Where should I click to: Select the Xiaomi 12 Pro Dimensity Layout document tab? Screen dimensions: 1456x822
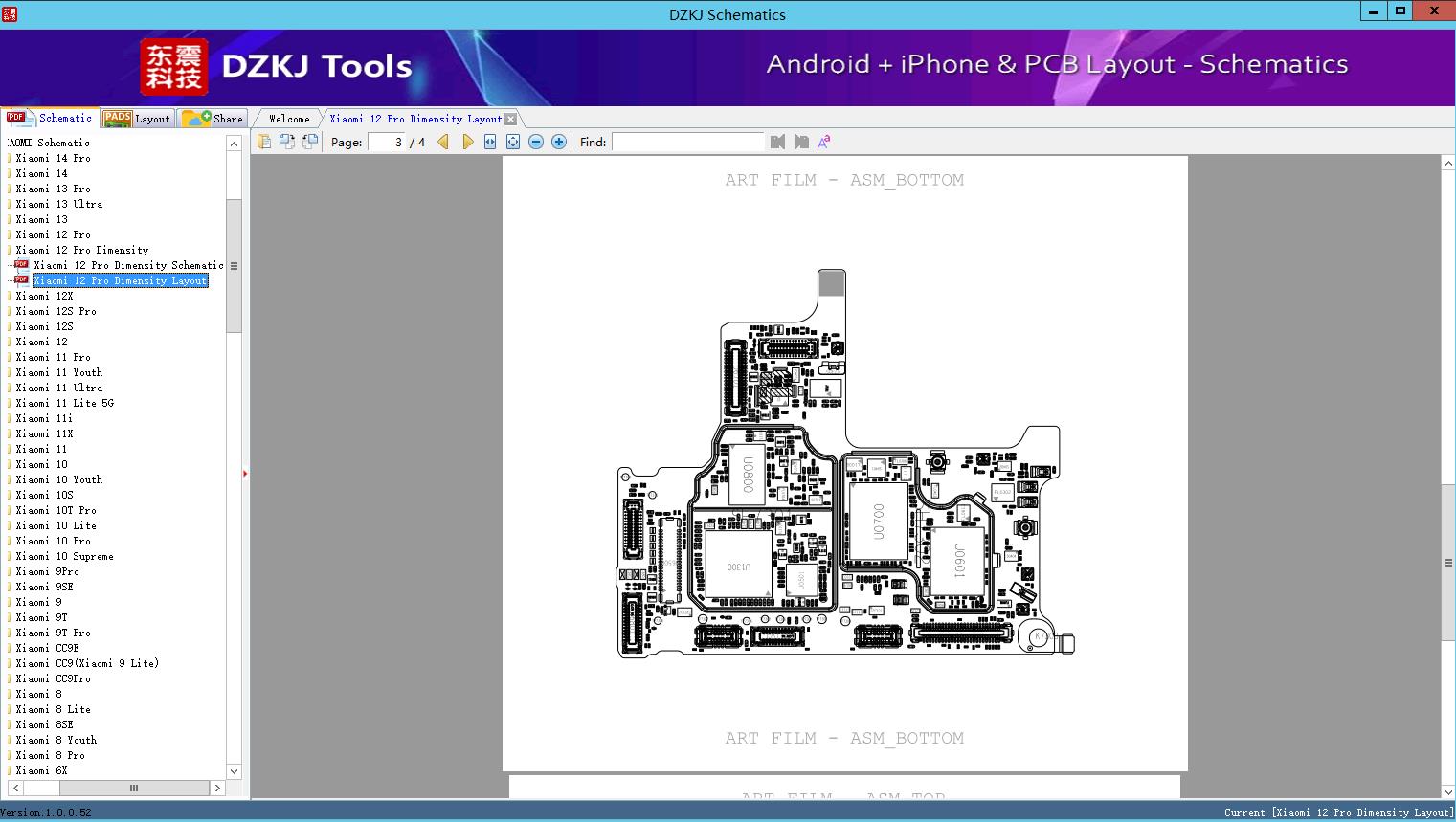pyautogui.click(x=415, y=119)
